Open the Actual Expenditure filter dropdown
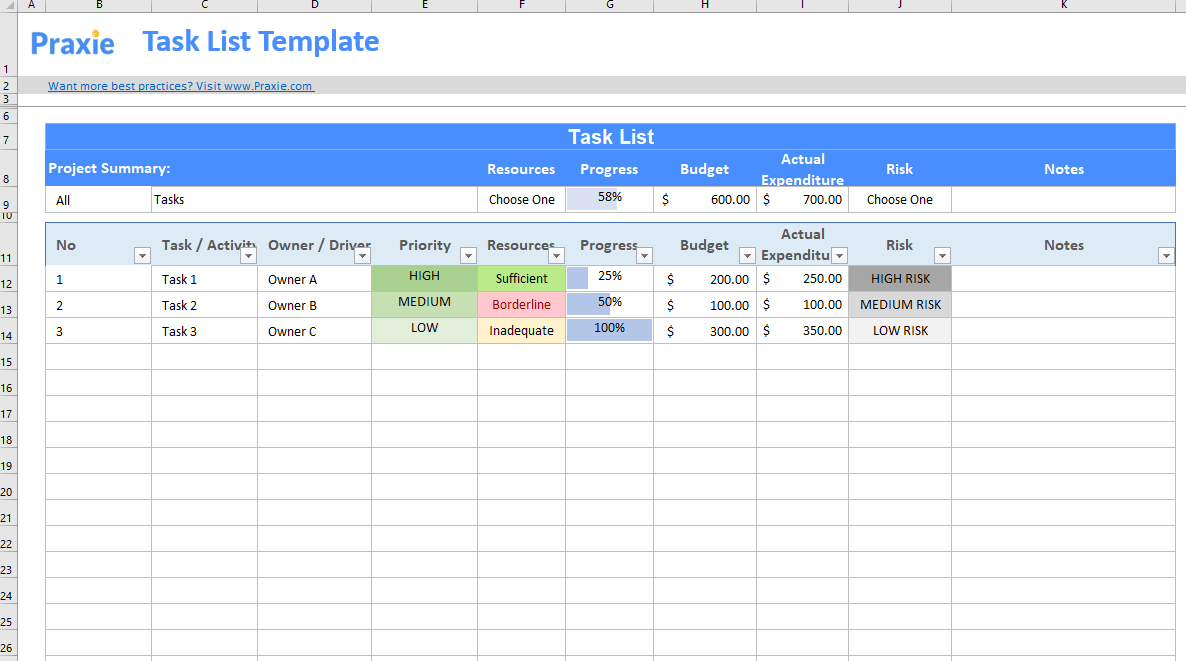 point(840,256)
